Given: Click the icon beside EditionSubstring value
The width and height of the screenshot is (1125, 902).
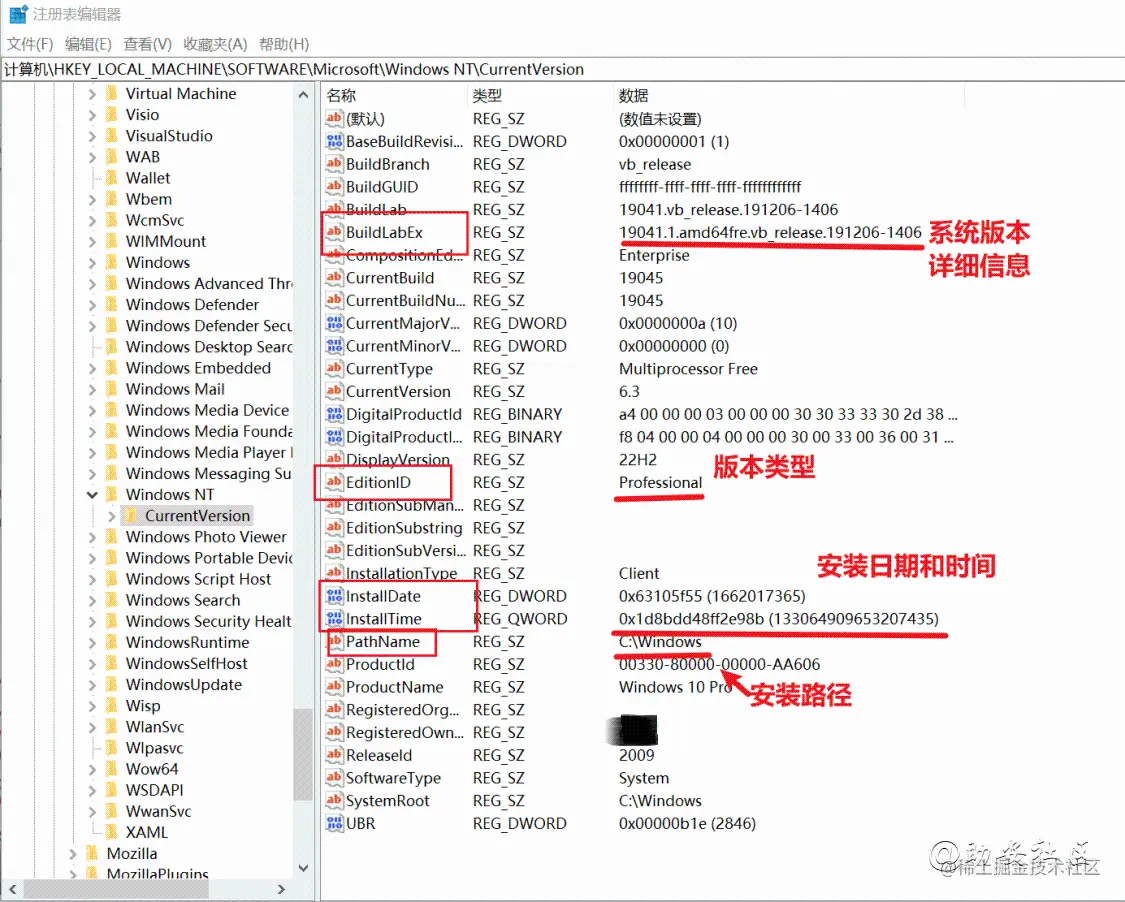Looking at the screenshot, I should 334,528.
